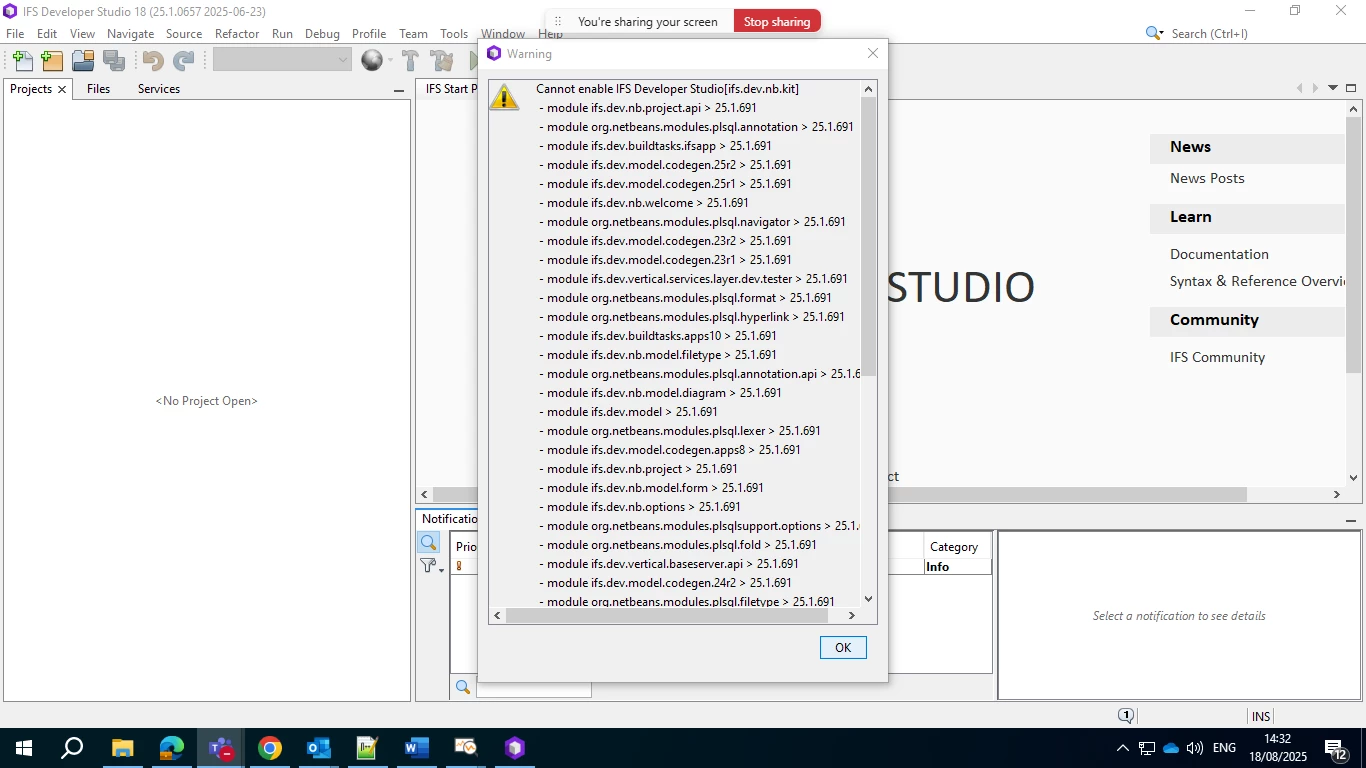Switch to the Services tab

pos(159,89)
